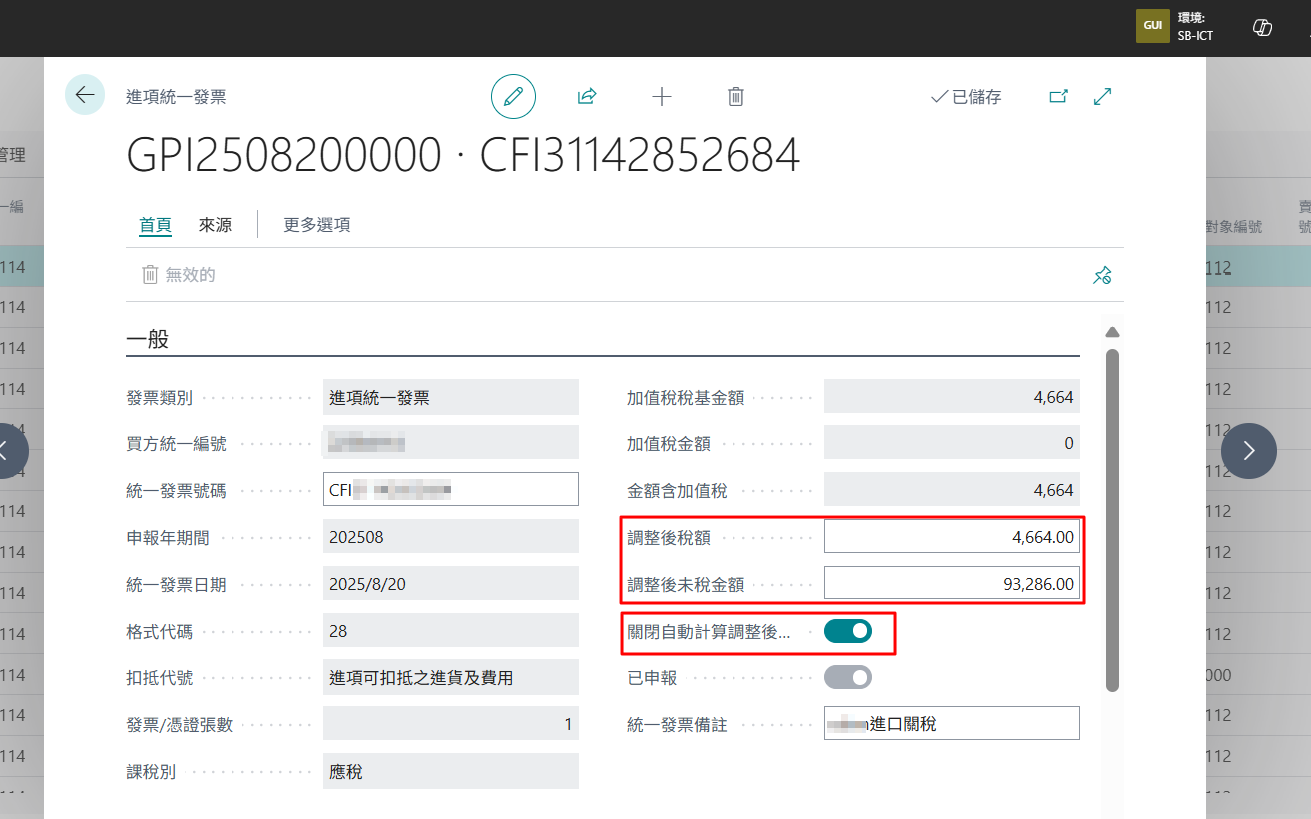1311x819 pixels.
Task: Click 扣抵代號 value 進項可扣抵之進貨及費用
Action: tap(451, 677)
